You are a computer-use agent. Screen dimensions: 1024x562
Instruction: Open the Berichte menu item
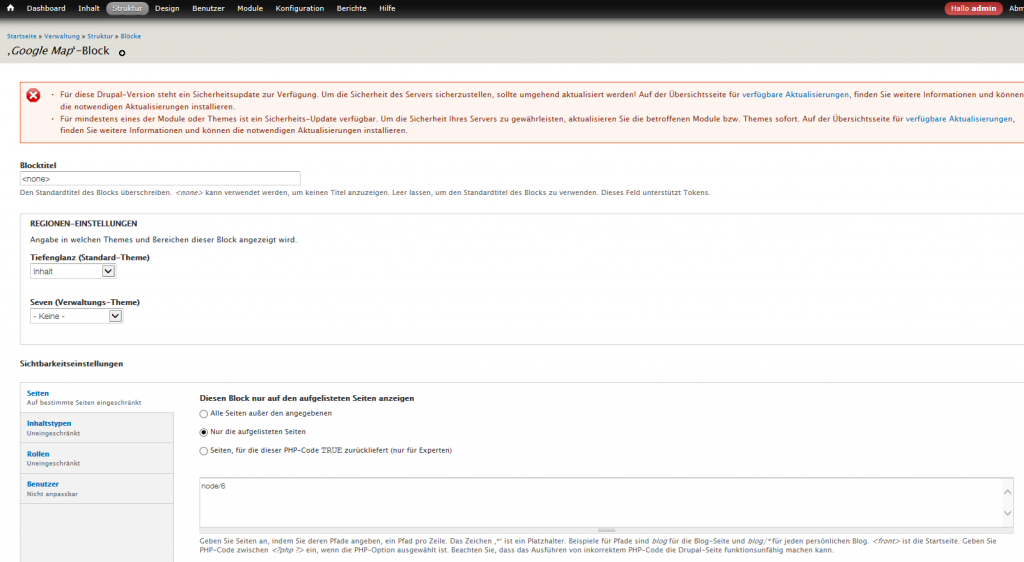point(351,8)
